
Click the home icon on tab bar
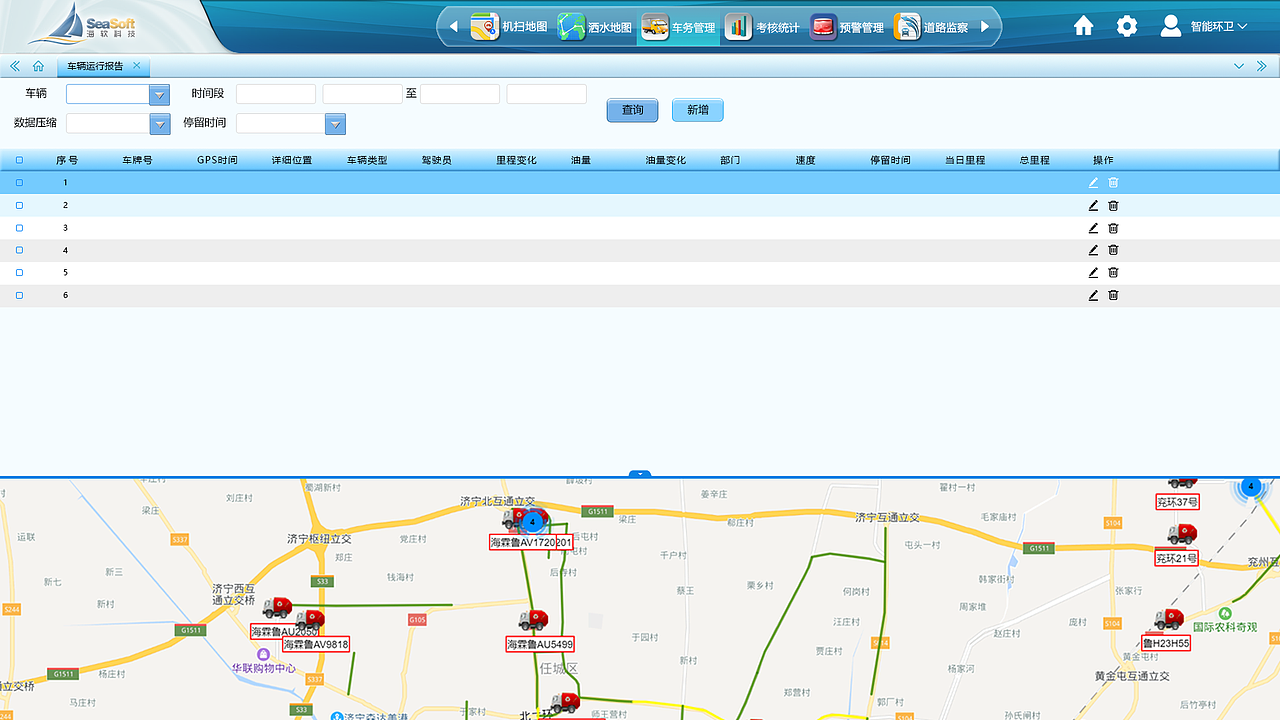click(38, 66)
